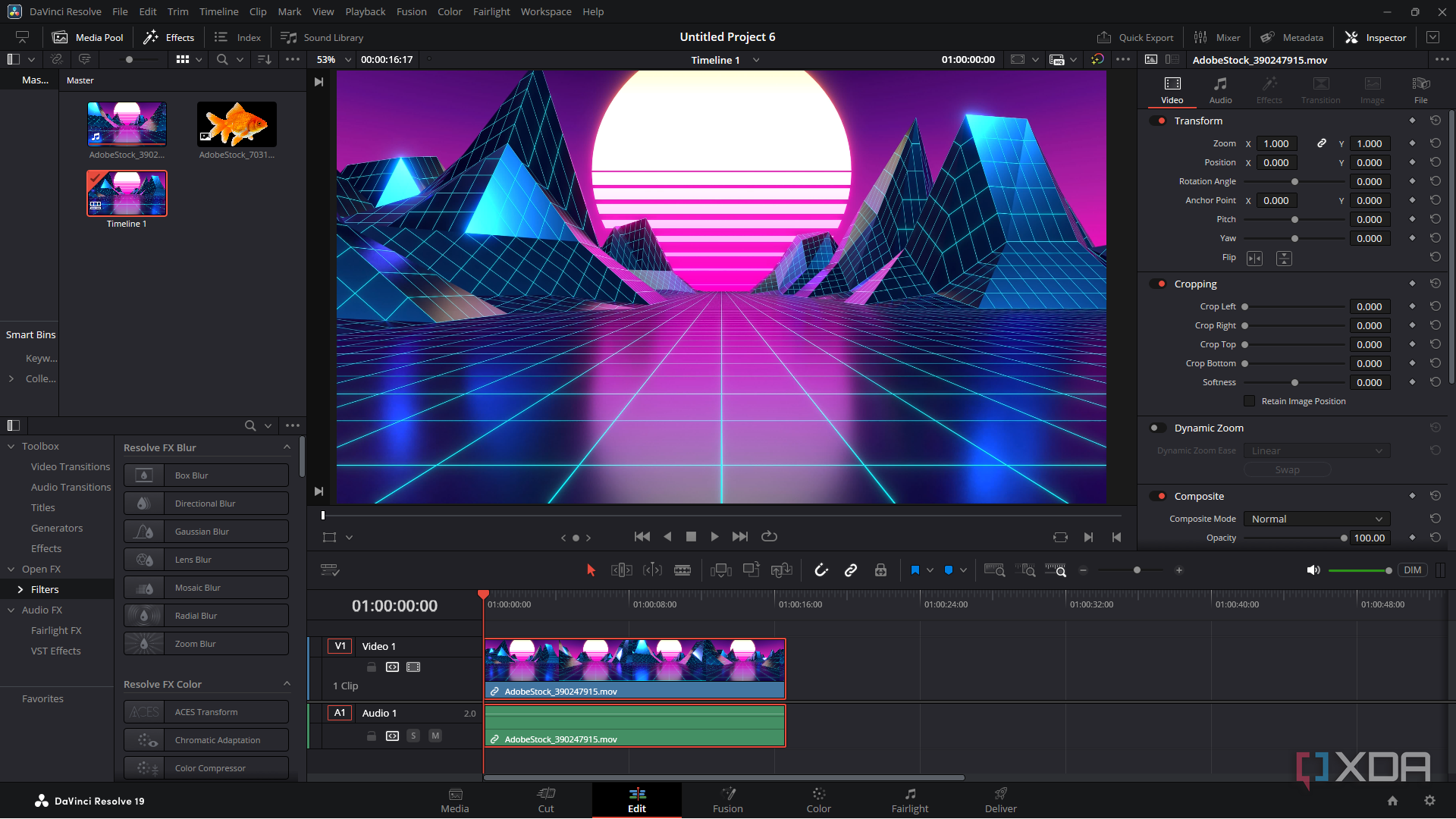Image resolution: width=1456 pixels, height=819 pixels.
Task: Click the Loop playback icon
Action: click(x=769, y=537)
